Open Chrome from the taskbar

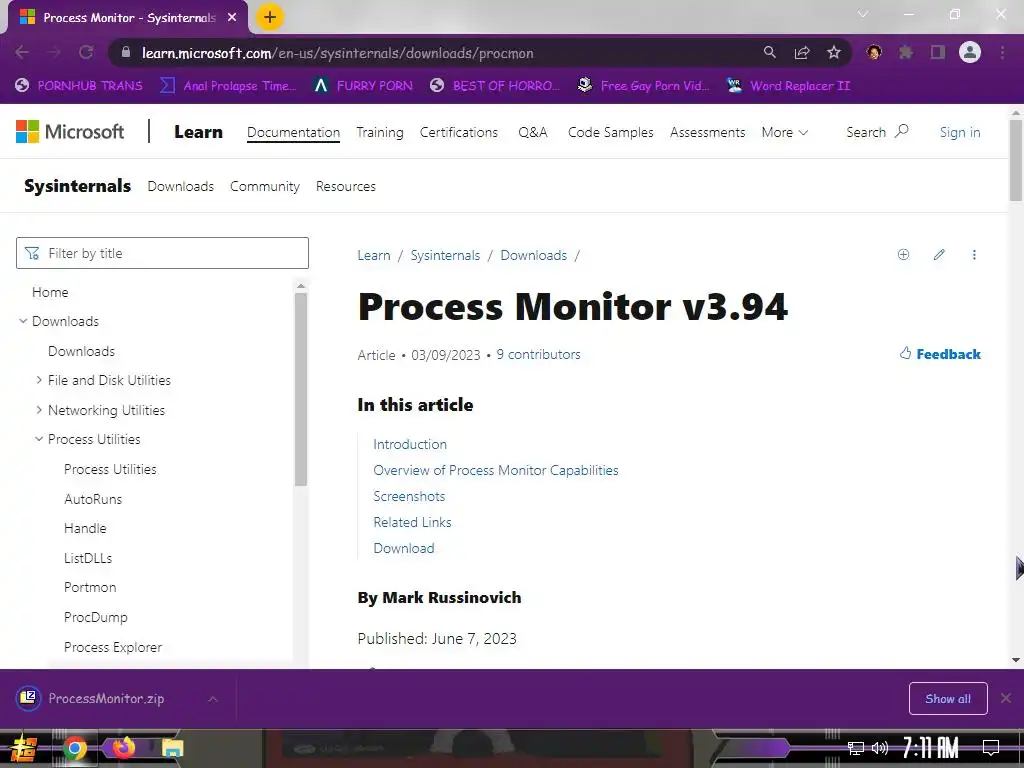[x=74, y=748]
